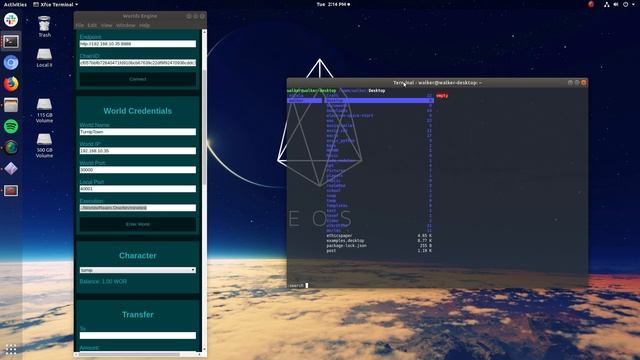640x360 pixels.
Task: Close the Terminal window
Action: [x=584, y=82]
